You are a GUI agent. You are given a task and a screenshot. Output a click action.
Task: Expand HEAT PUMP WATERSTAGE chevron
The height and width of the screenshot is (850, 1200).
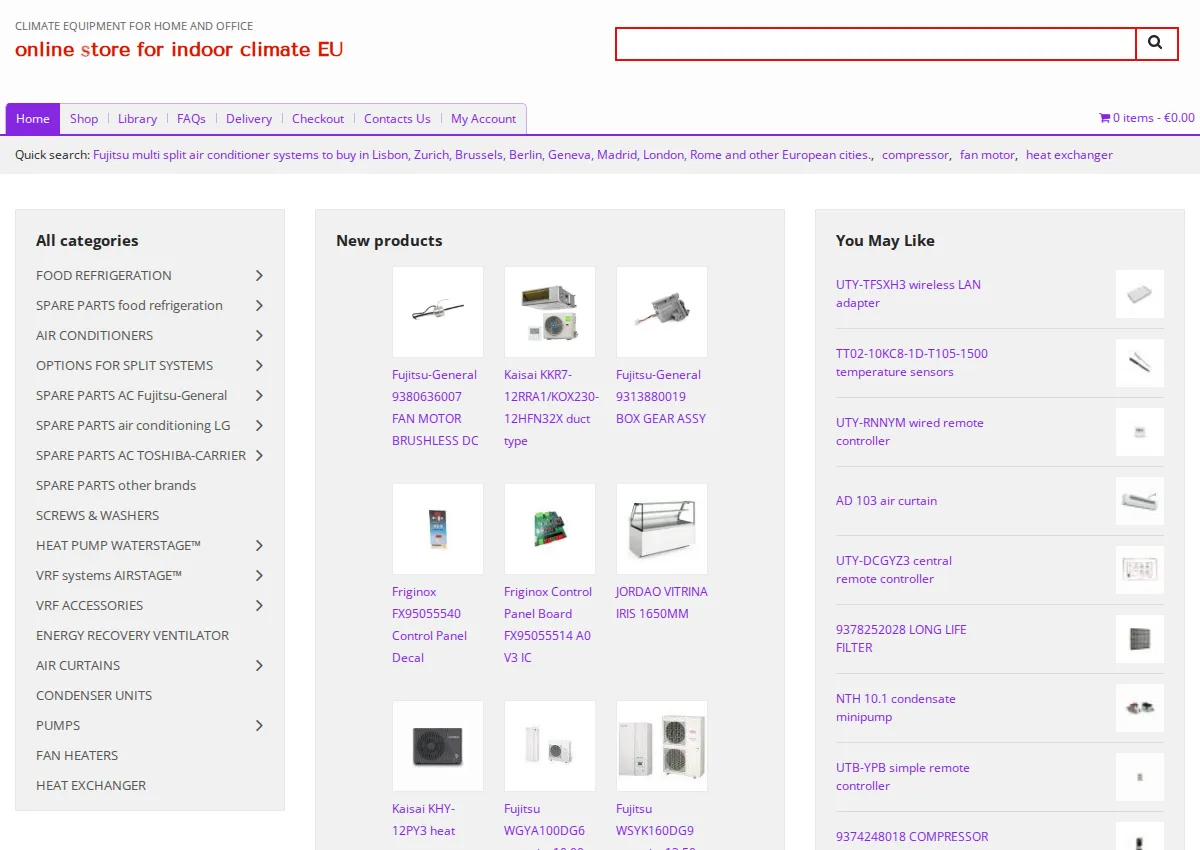click(x=259, y=545)
